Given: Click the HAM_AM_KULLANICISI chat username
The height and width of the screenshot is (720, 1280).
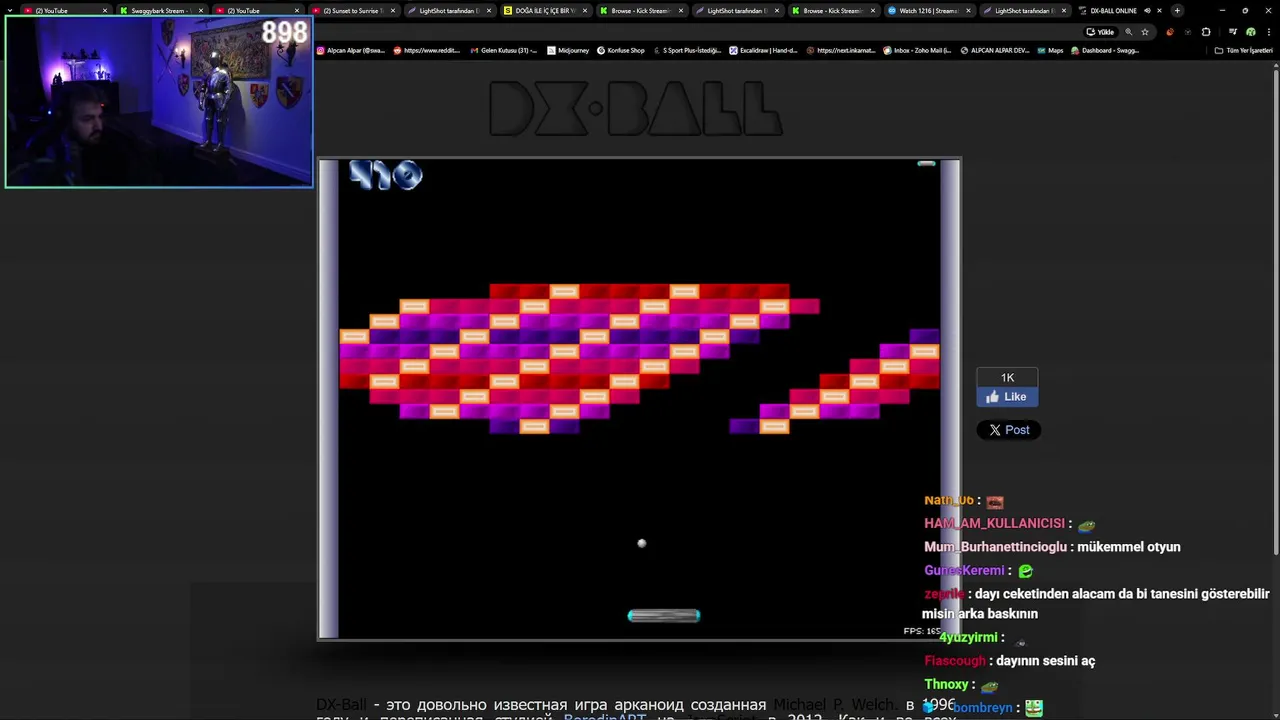Looking at the screenshot, I should click(x=994, y=524).
